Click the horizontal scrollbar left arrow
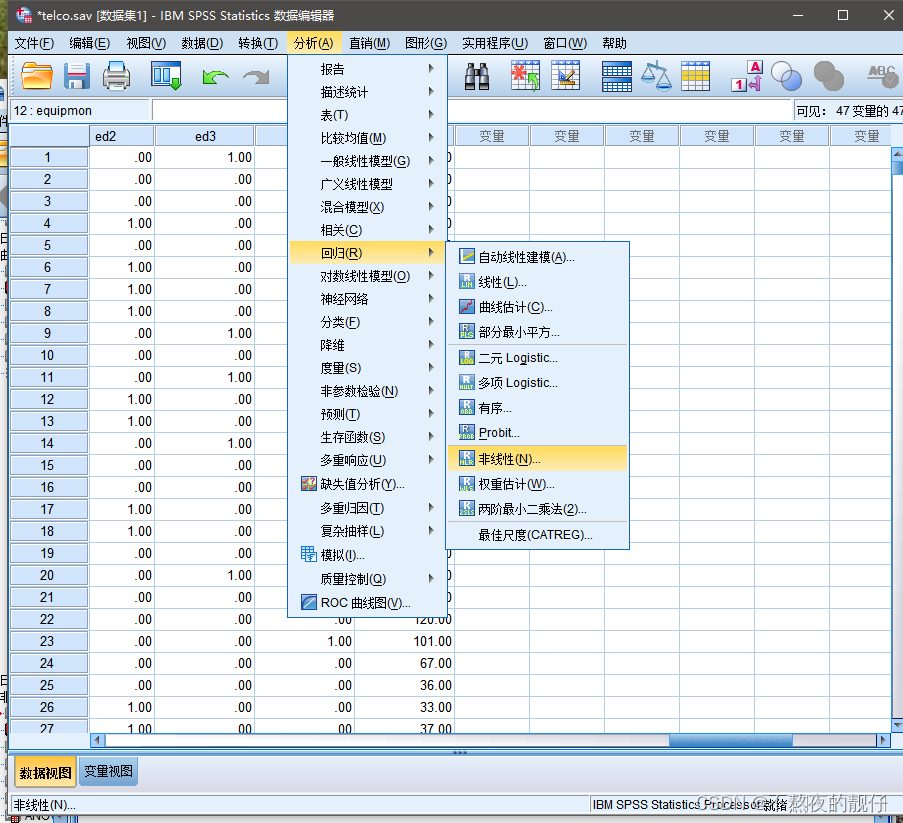This screenshot has width=903, height=823. tap(97, 740)
